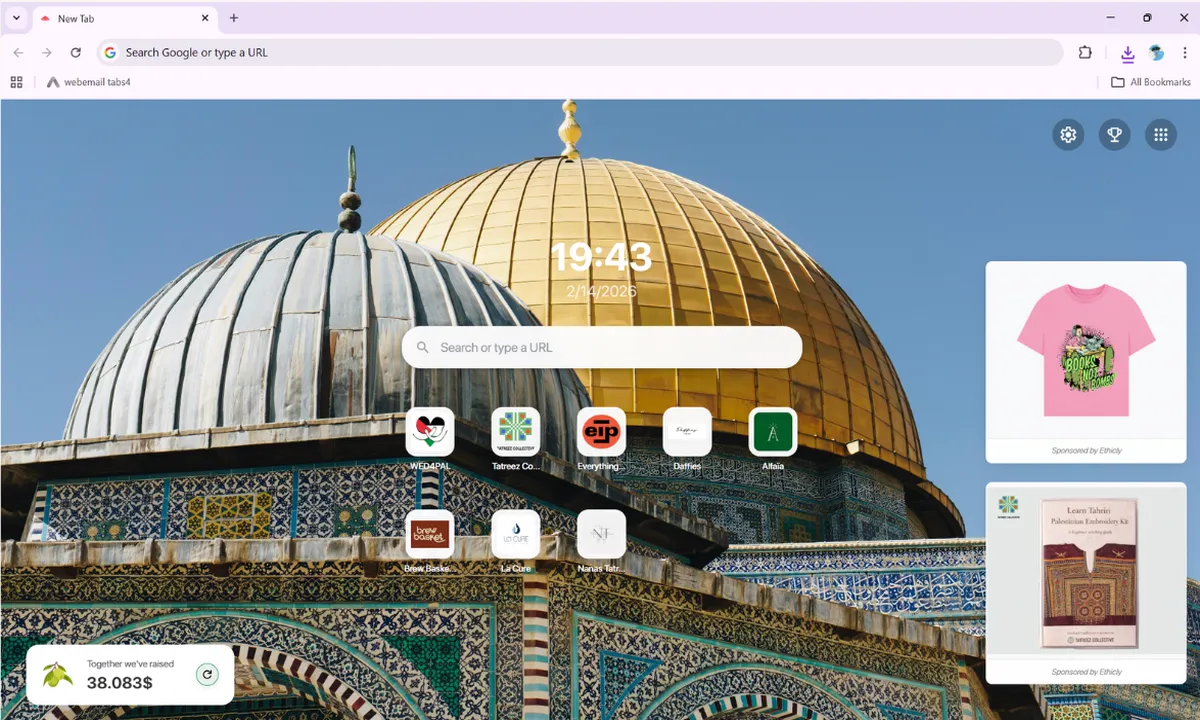Open new tab page settings gear
The height and width of the screenshot is (720, 1200).
[1068, 135]
